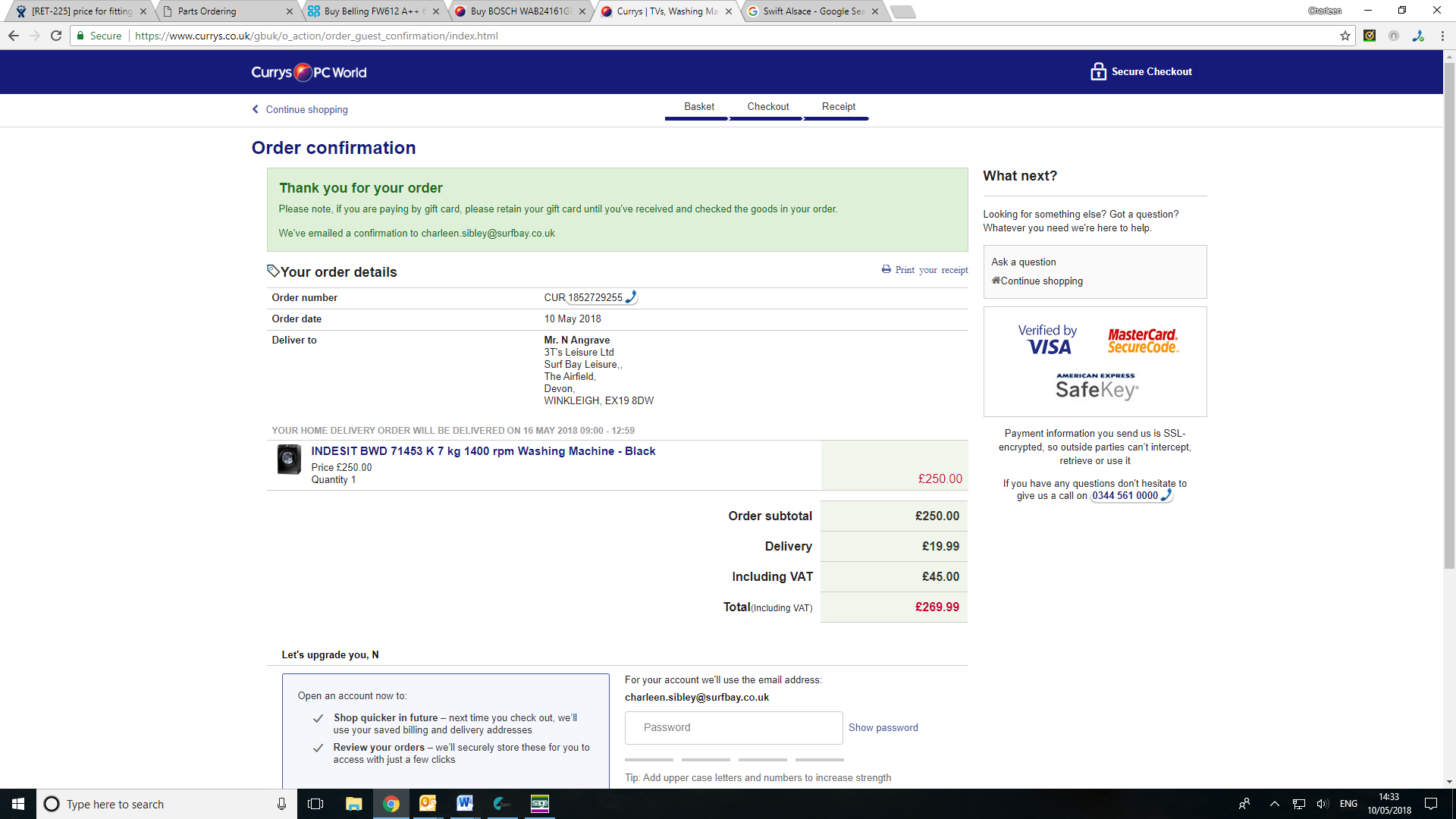Click Ask a question link
Image resolution: width=1456 pixels, height=819 pixels.
click(x=1023, y=262)
